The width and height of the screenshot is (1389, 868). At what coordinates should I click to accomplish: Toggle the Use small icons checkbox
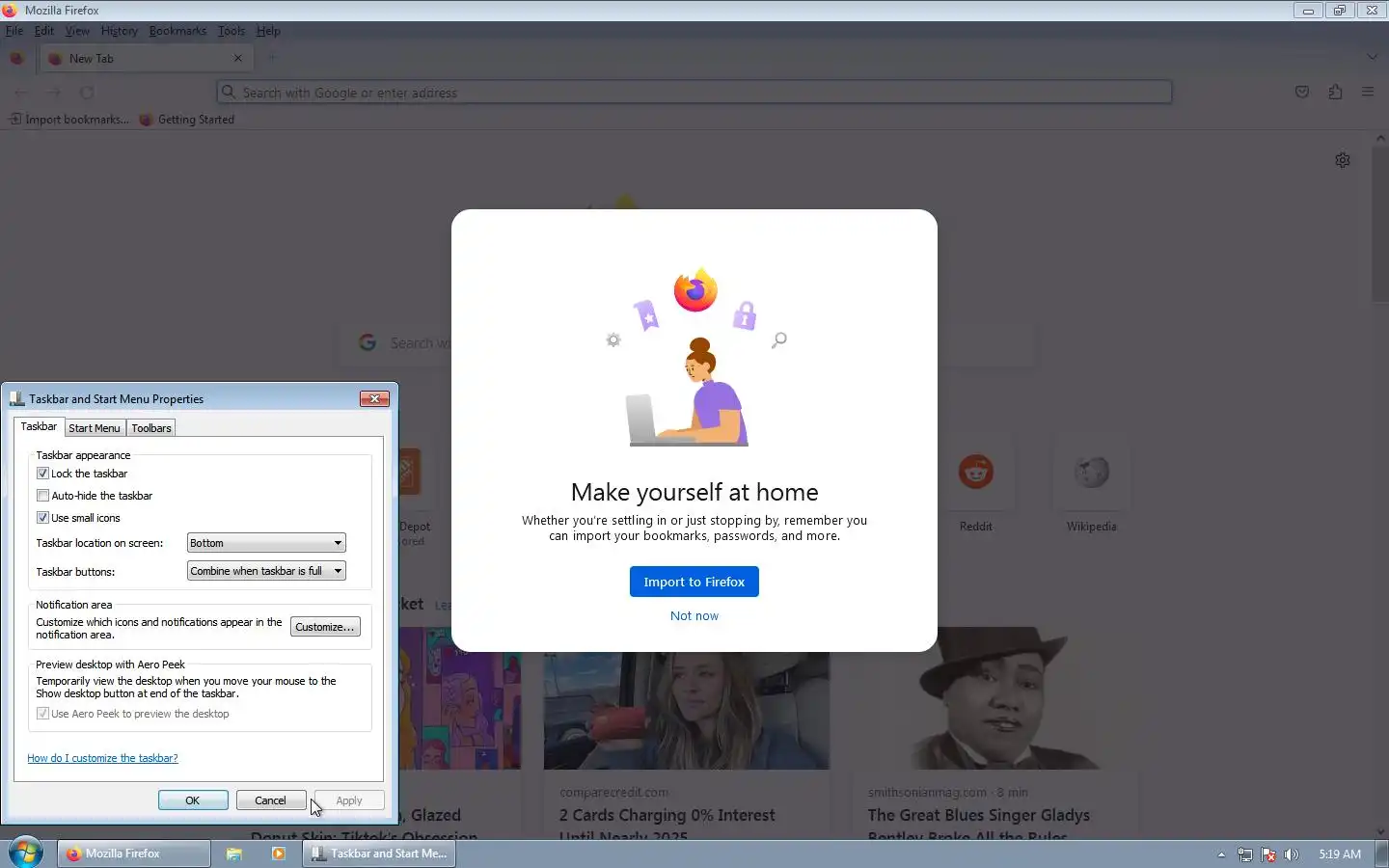tap(42, 518)
